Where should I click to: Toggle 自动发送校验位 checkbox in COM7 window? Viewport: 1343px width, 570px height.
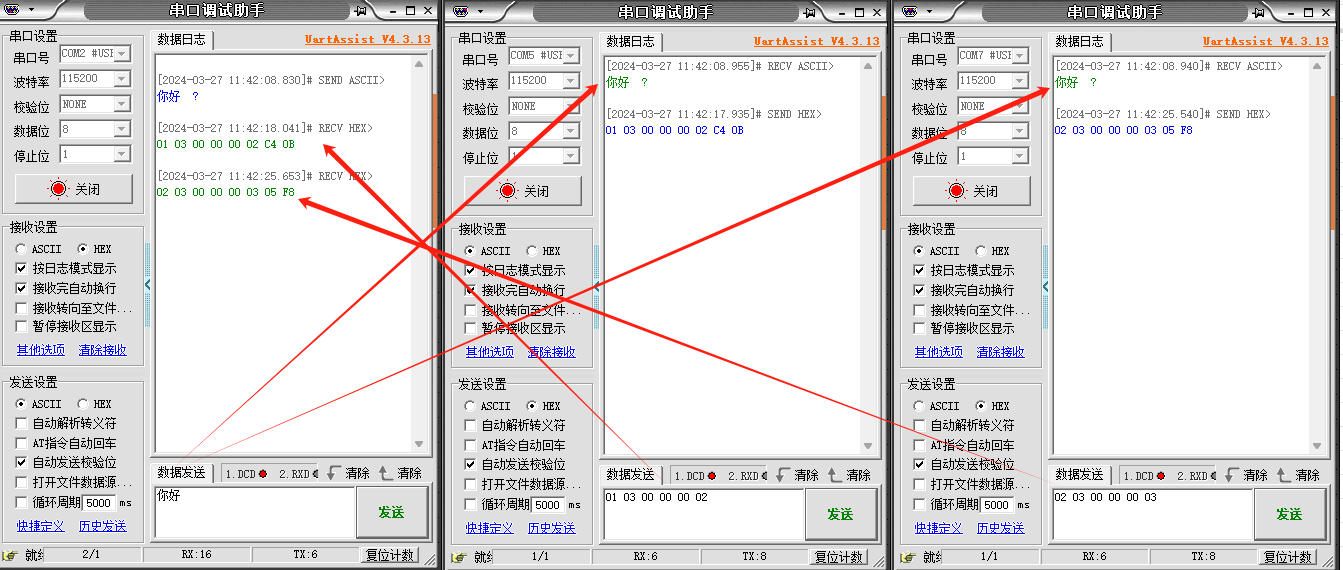(919, 465)
